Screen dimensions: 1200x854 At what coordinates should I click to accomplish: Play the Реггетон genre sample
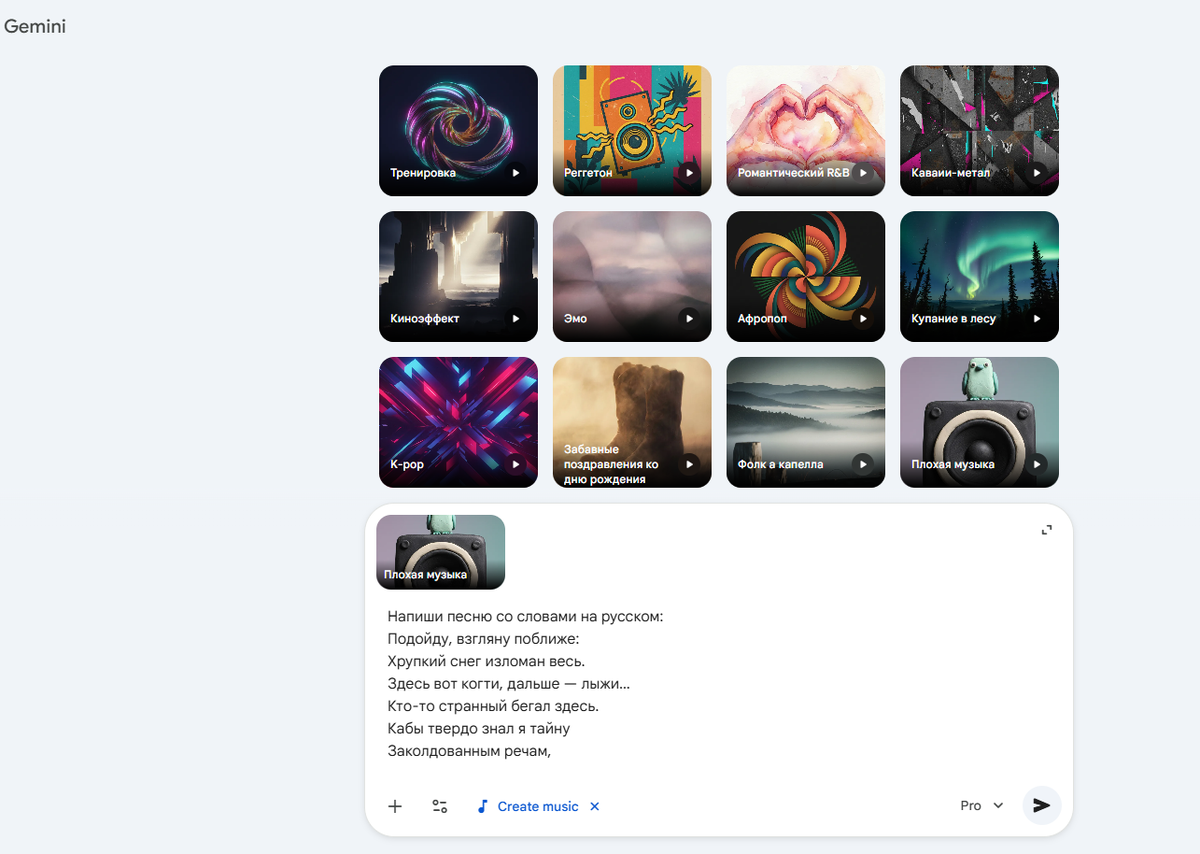pyautogui.click(x=690, y=172)
